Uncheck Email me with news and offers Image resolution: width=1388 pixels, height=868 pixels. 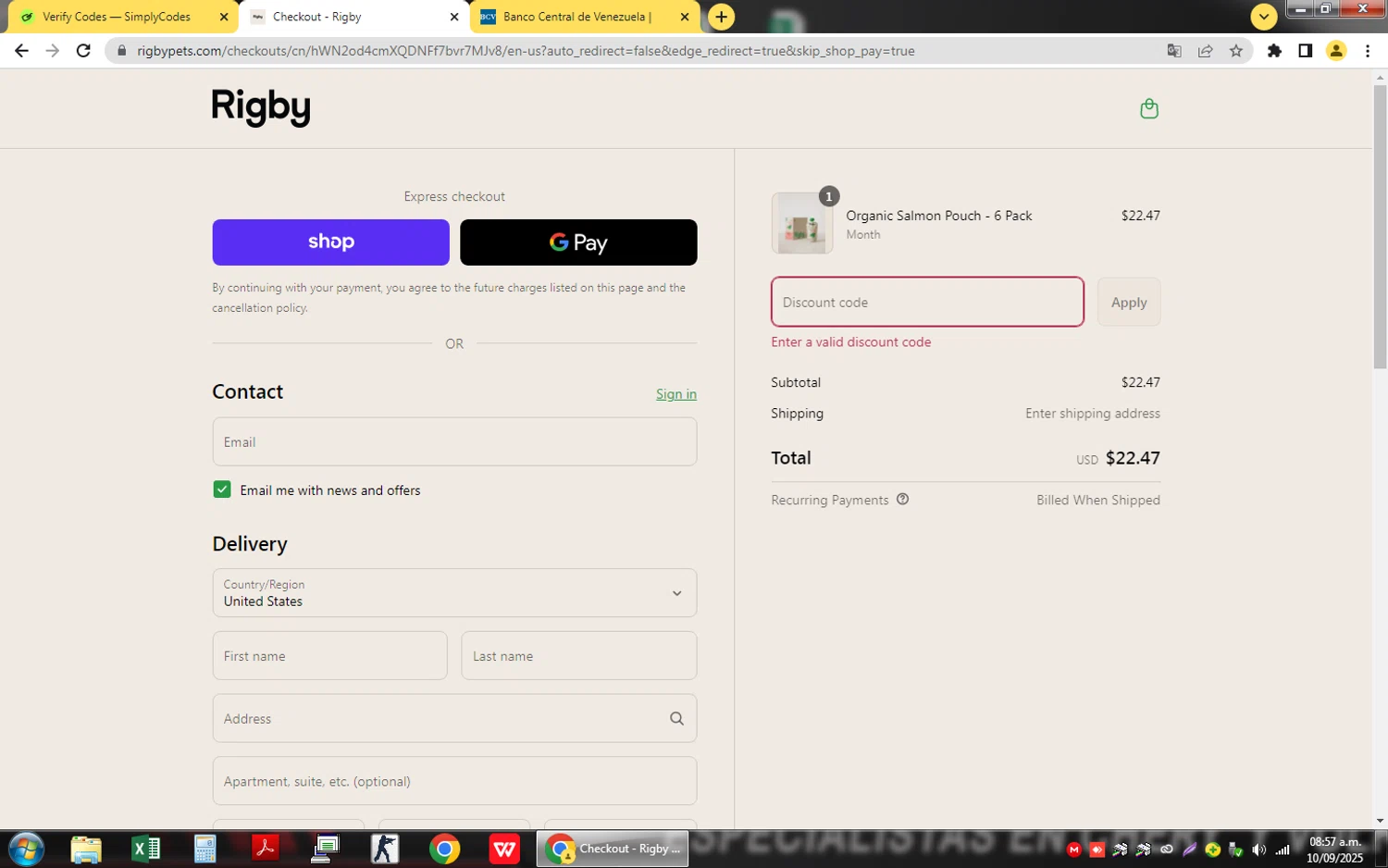click(x=222, y=490)
